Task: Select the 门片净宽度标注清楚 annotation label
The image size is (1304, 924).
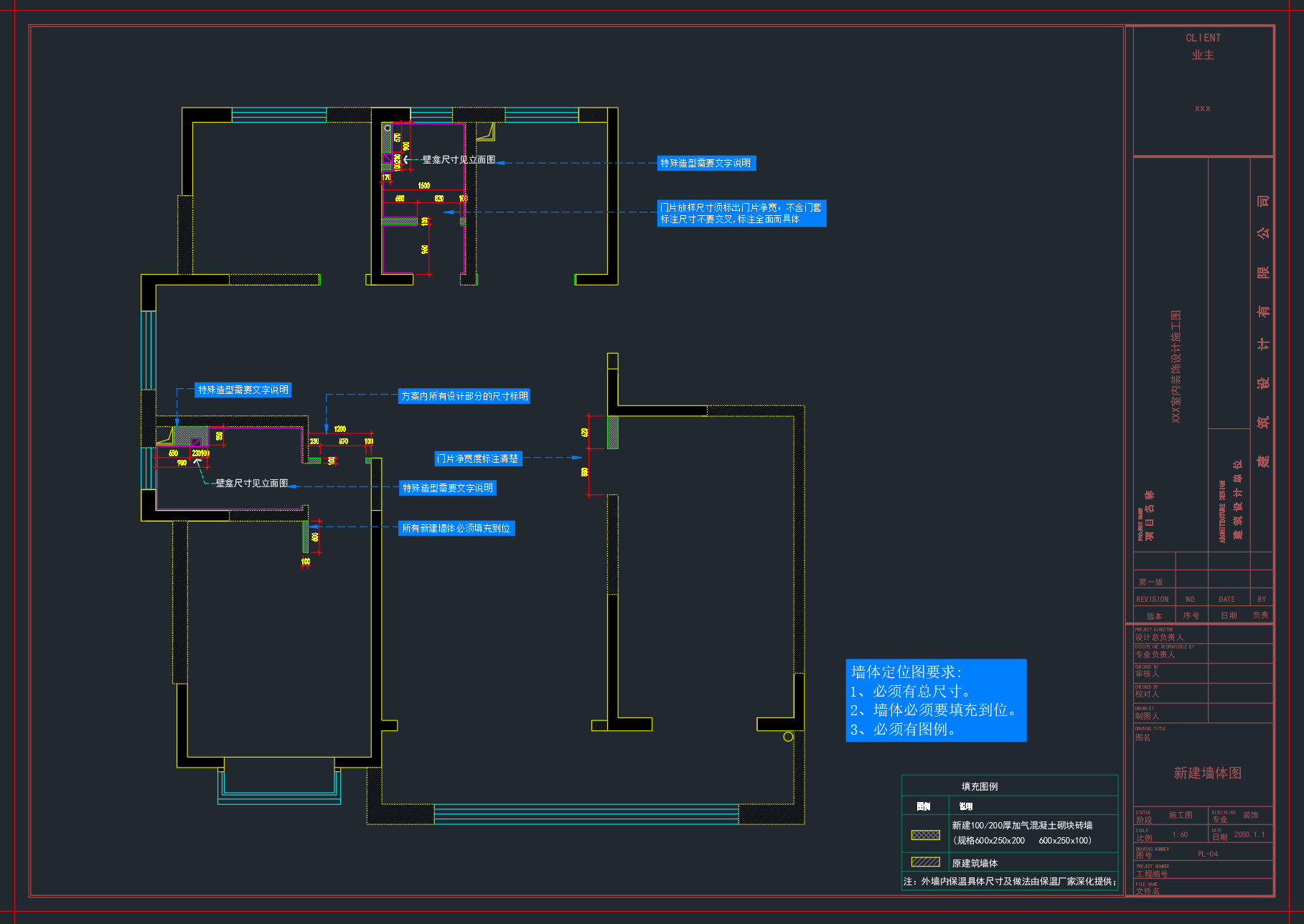Action: tap(478, 458)
